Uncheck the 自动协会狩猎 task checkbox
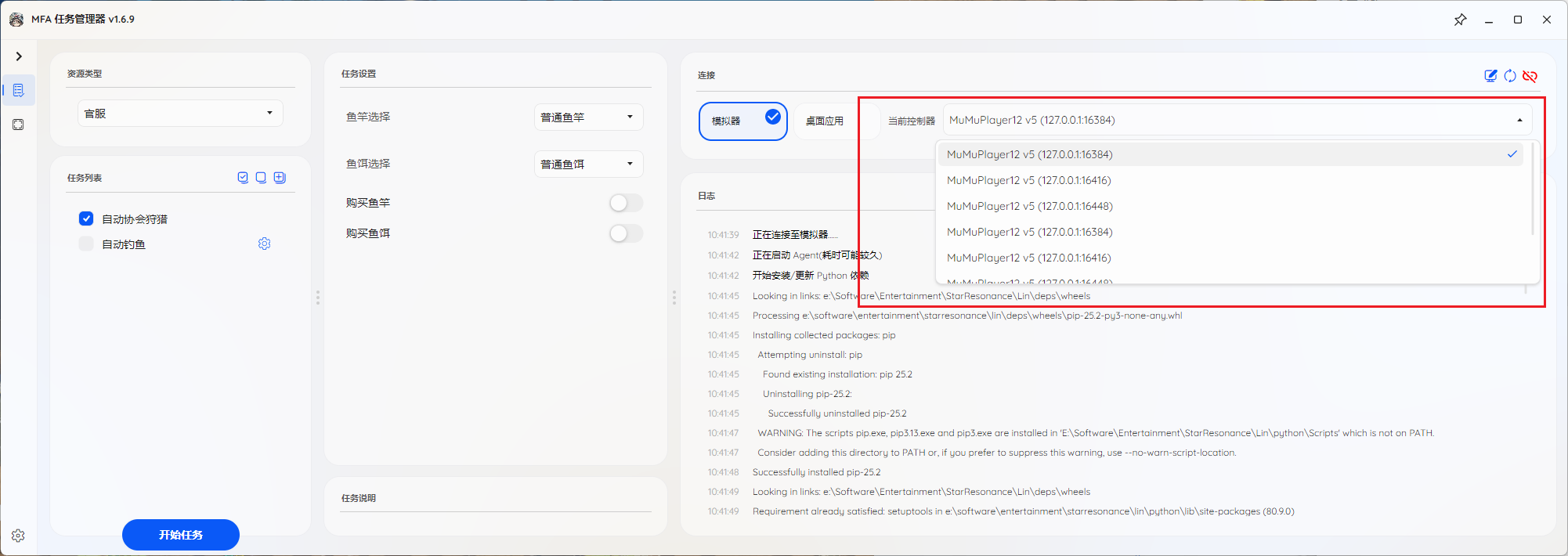The height and width of the screenshot is (556, 1568). point(86,218)
